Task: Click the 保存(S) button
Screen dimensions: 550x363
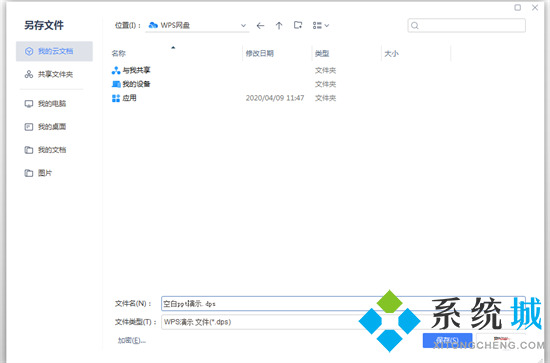Action: click(447, 340)
